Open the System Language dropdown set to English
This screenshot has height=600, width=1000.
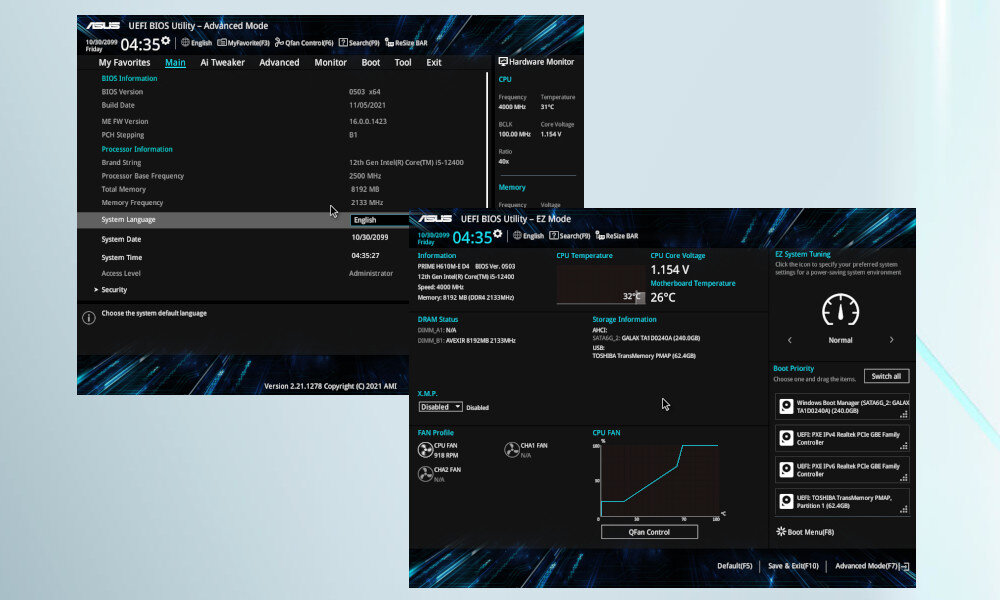click(x=379, y=220)
